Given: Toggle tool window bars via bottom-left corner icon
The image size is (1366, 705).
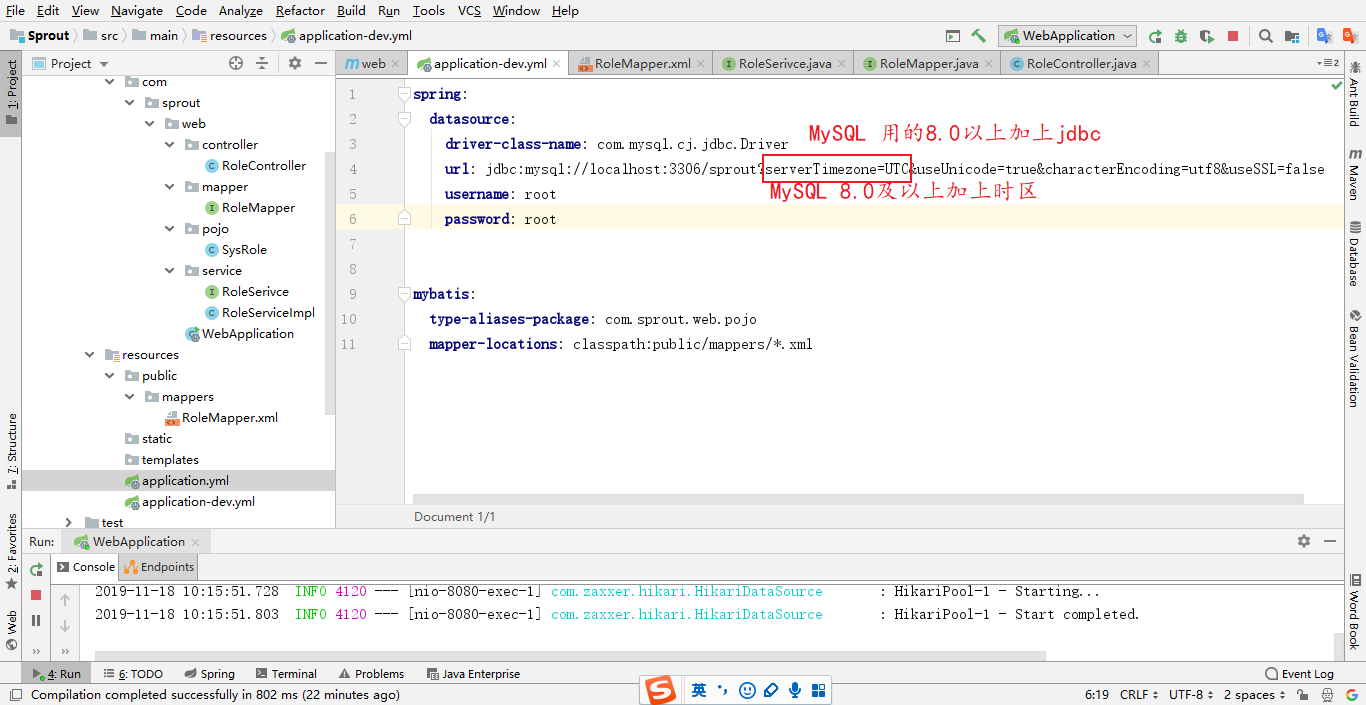Looking at the screenshot, I should (x=14, y=694).
